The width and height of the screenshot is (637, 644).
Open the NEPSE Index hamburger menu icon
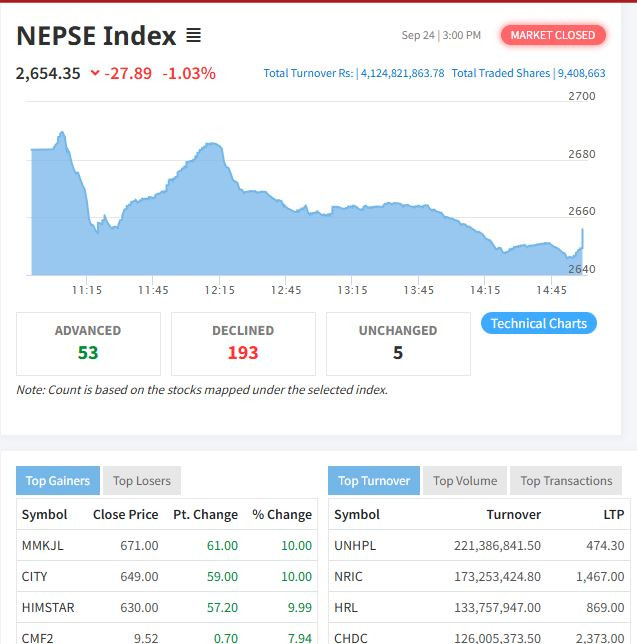point(193,36)
